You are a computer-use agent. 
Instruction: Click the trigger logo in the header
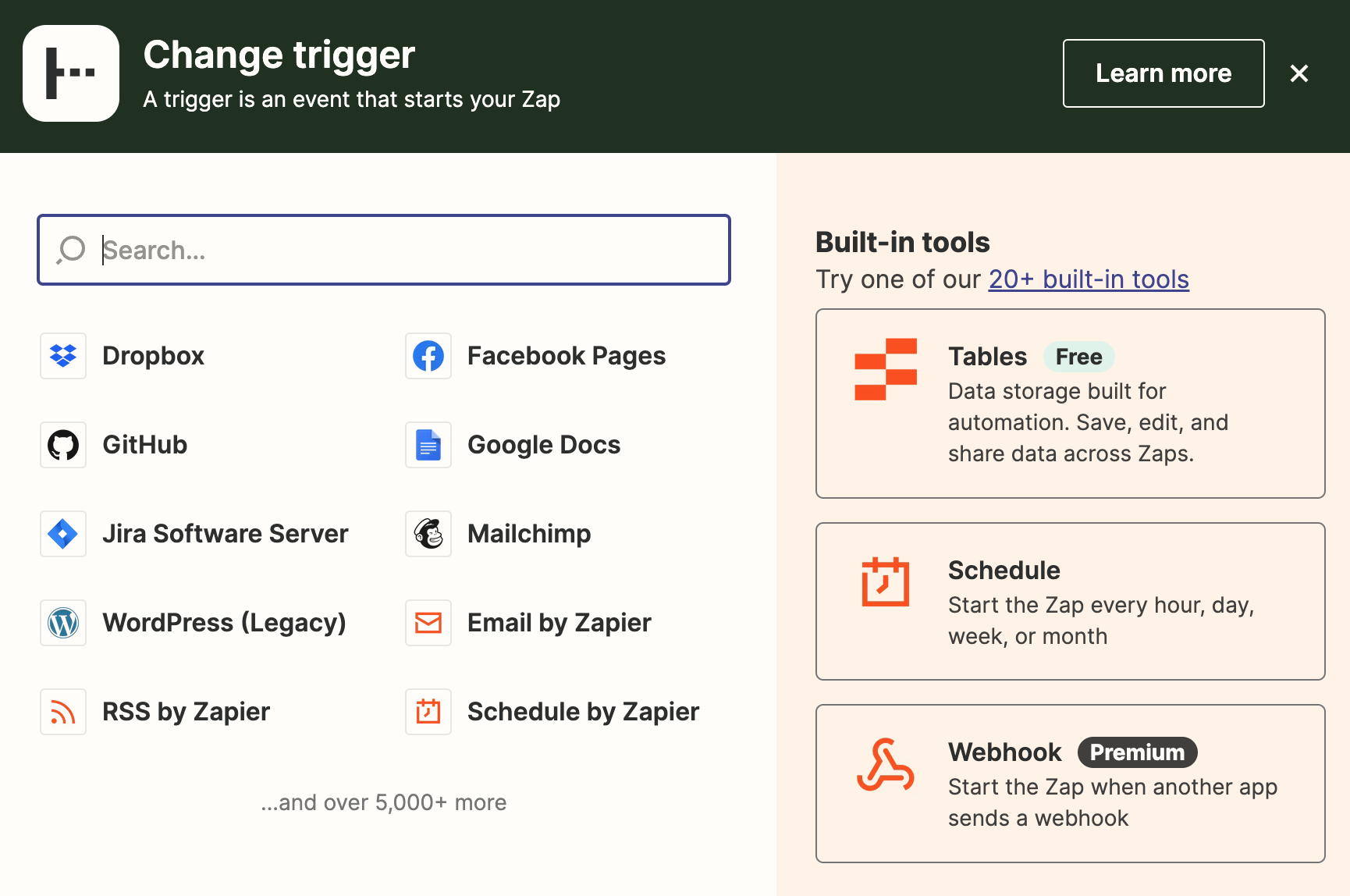pyautogui.click(x=71, y=73)
